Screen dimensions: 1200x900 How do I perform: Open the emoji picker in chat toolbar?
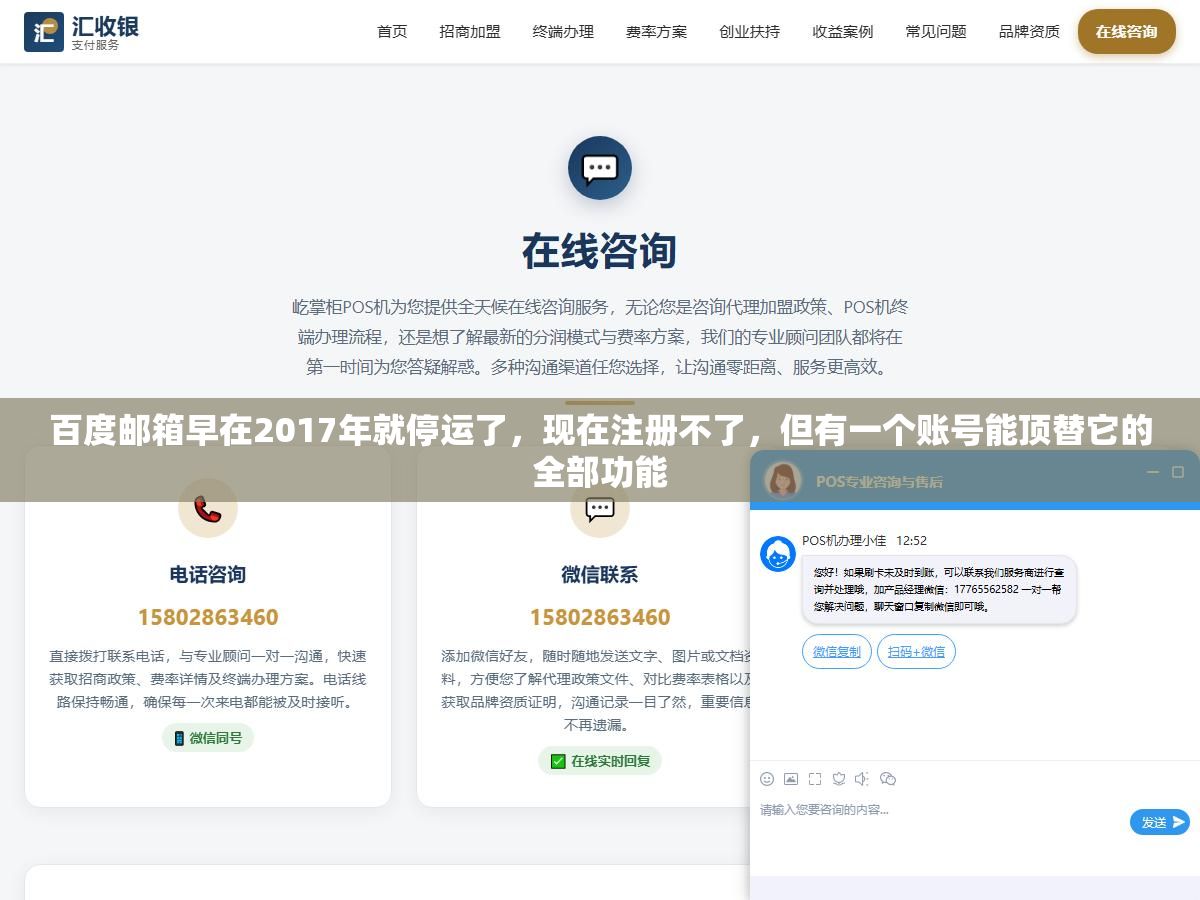[767, 778]
